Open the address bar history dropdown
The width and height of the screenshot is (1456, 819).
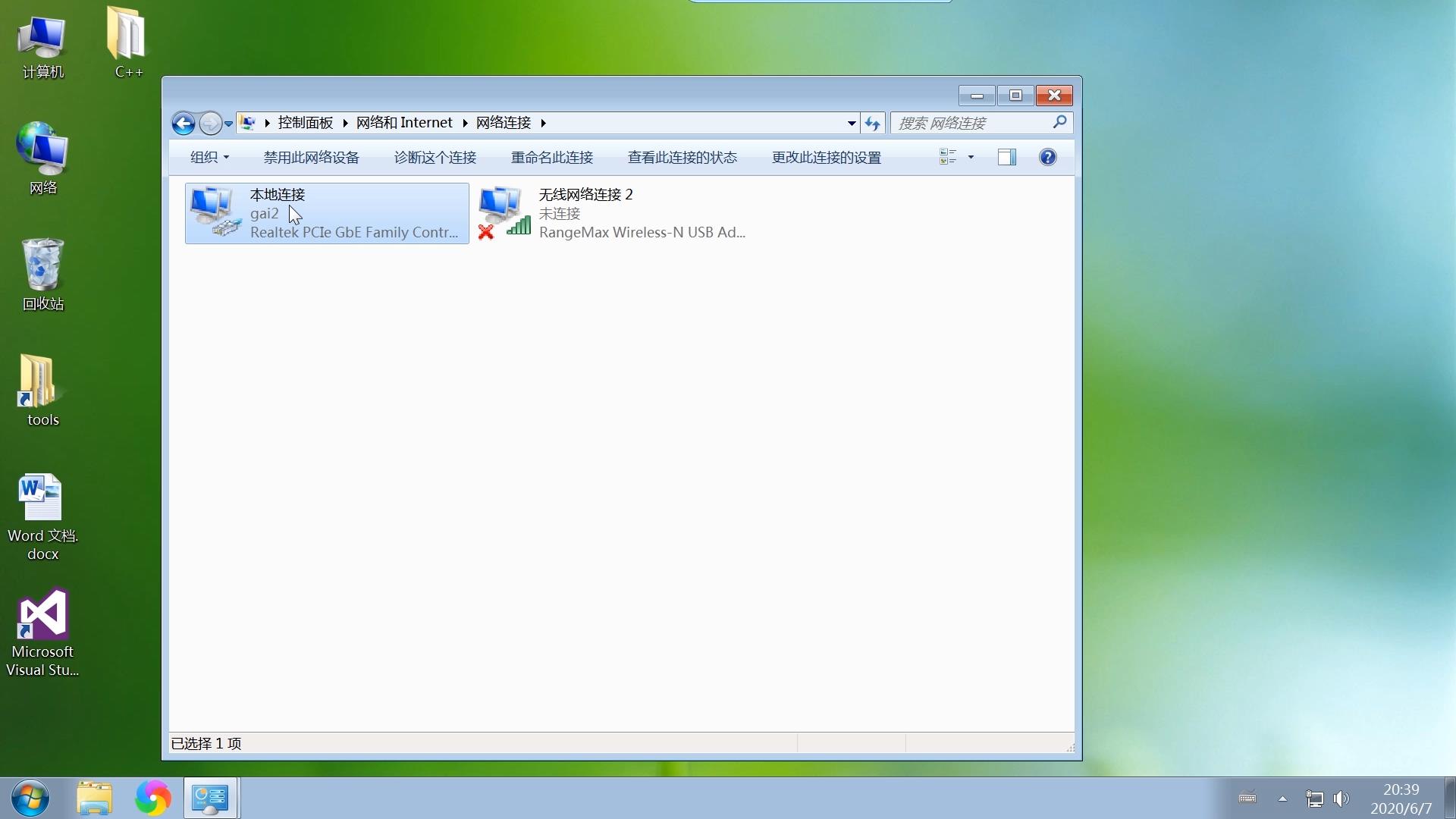click(x=852, y=123)
